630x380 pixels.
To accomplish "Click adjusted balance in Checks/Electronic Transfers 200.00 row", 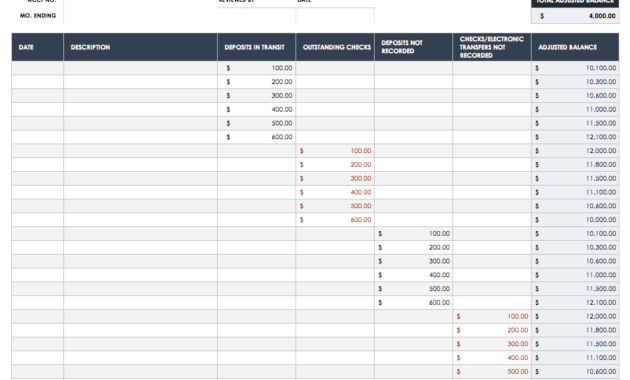I will point(575,330).
